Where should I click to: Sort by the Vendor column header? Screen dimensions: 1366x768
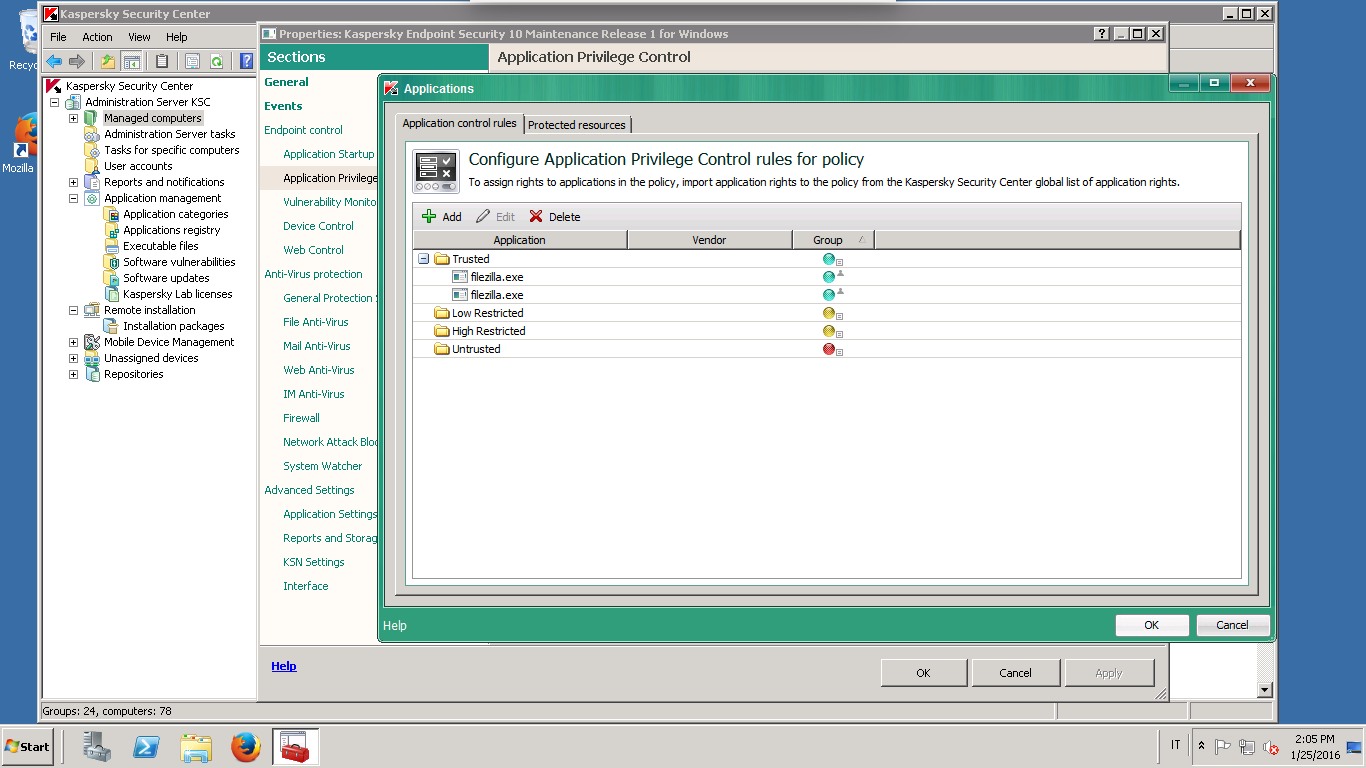click(x=710, y=240)
